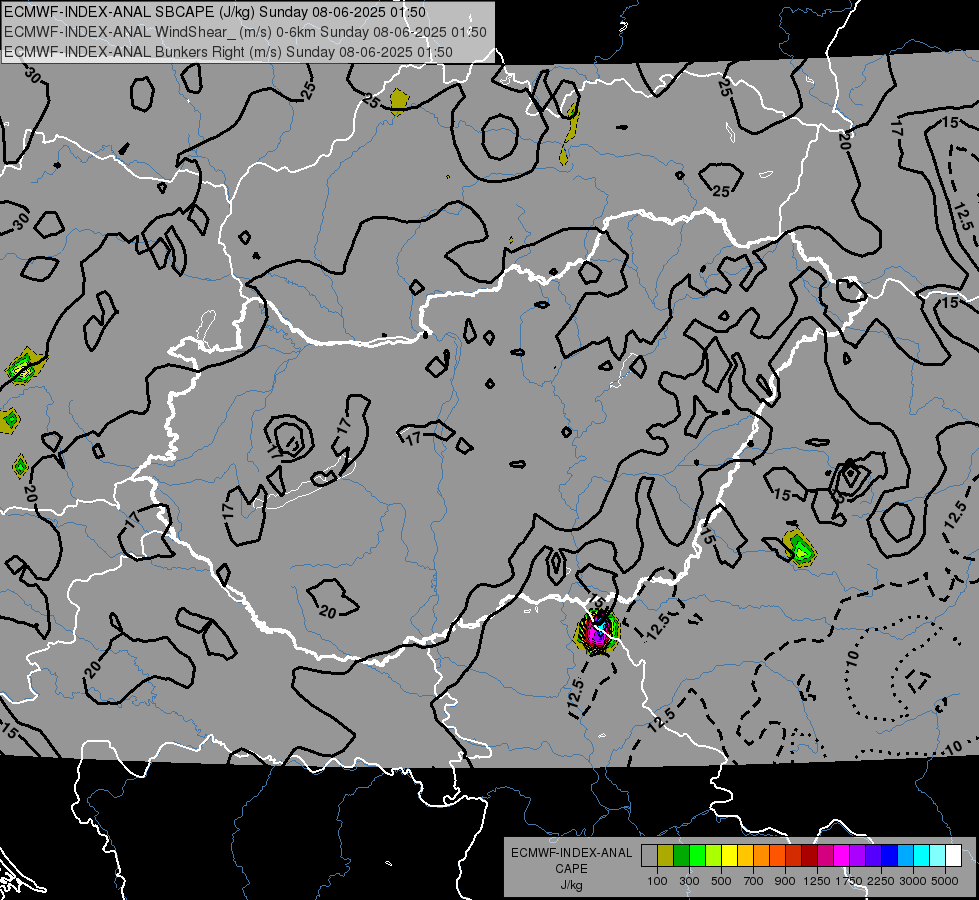Select the dark green legend swatch
The width and height of the screenshot is (979, 900).
681,856
